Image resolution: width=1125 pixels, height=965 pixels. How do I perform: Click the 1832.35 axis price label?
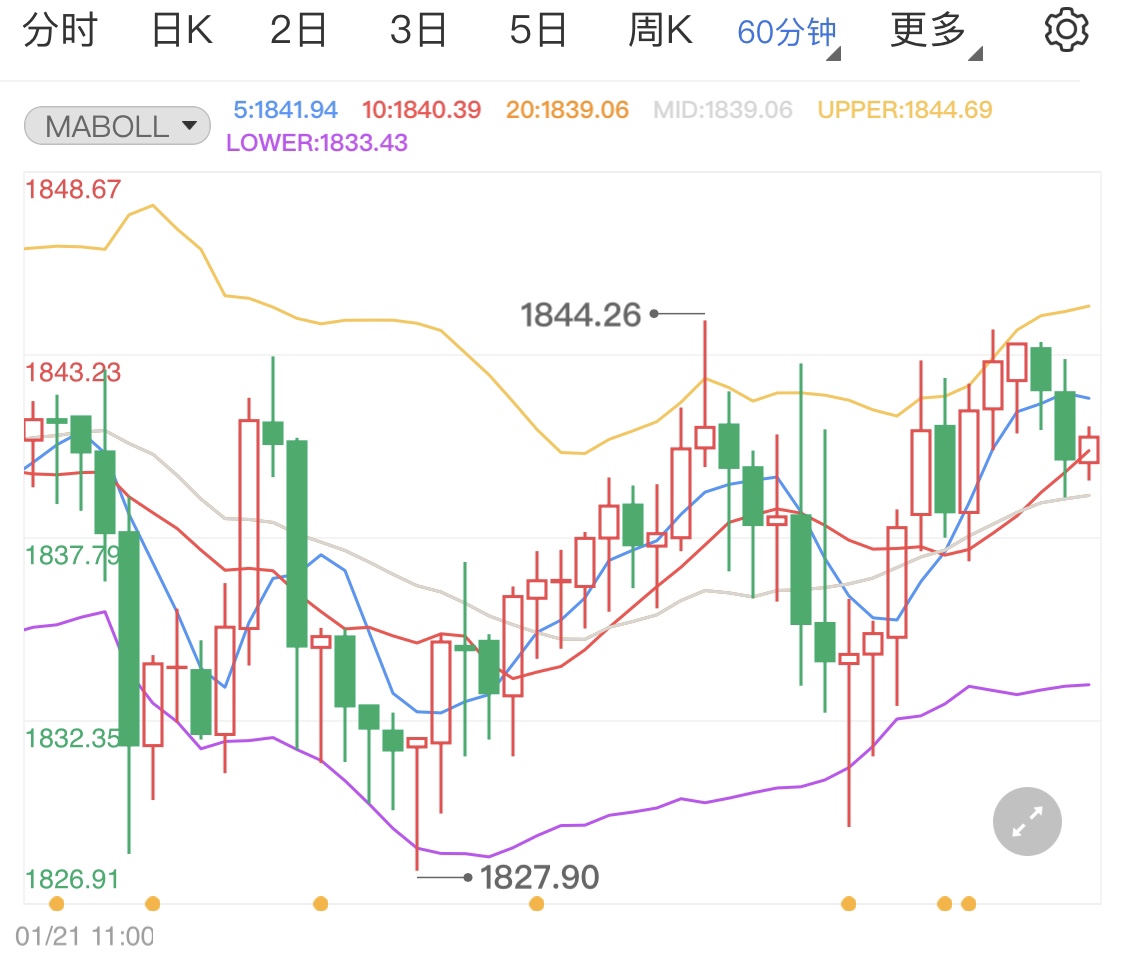pyautogui.click(x=73, y=738)
